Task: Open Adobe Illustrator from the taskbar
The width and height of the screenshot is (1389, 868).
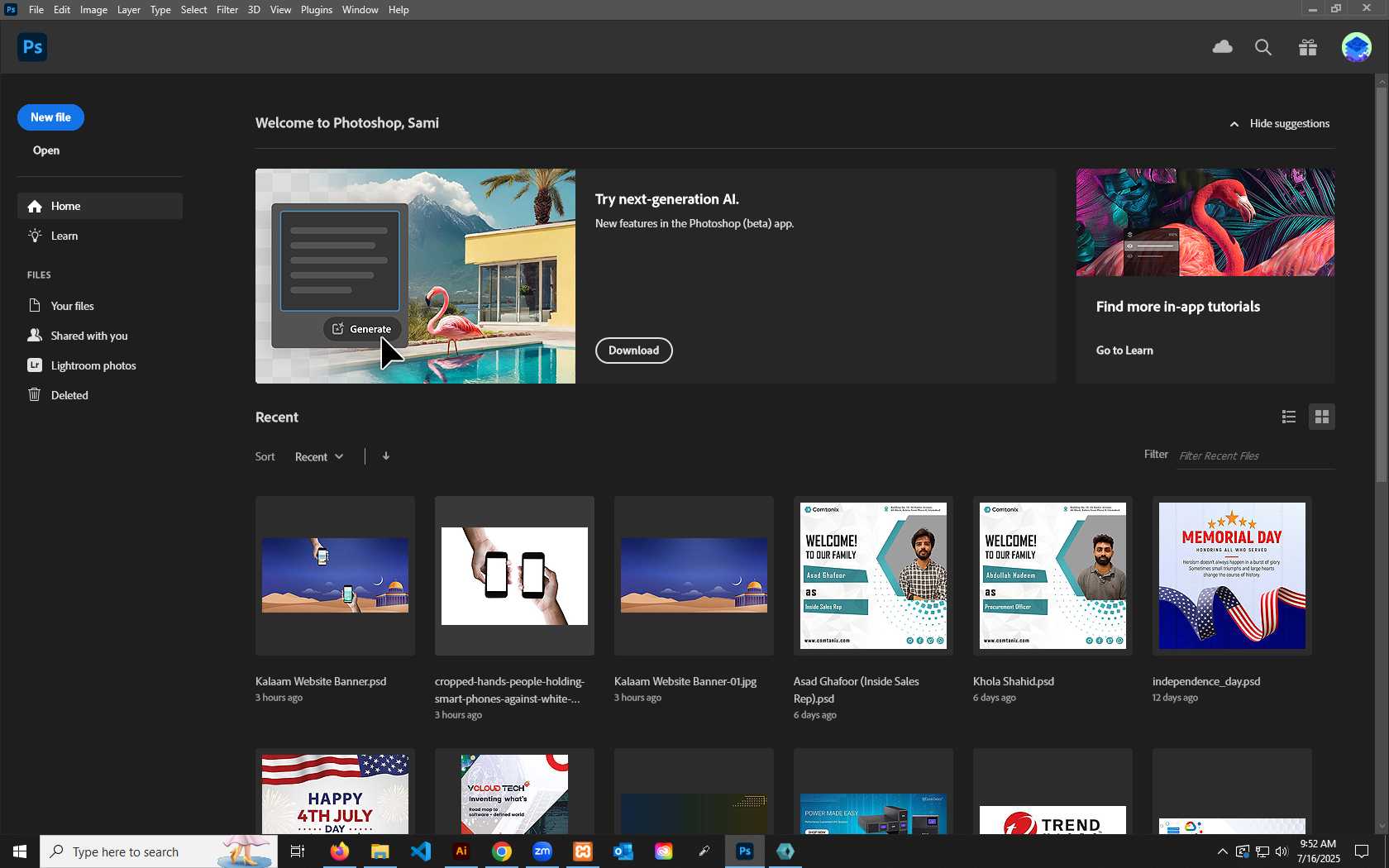Action: coord(461,851)
